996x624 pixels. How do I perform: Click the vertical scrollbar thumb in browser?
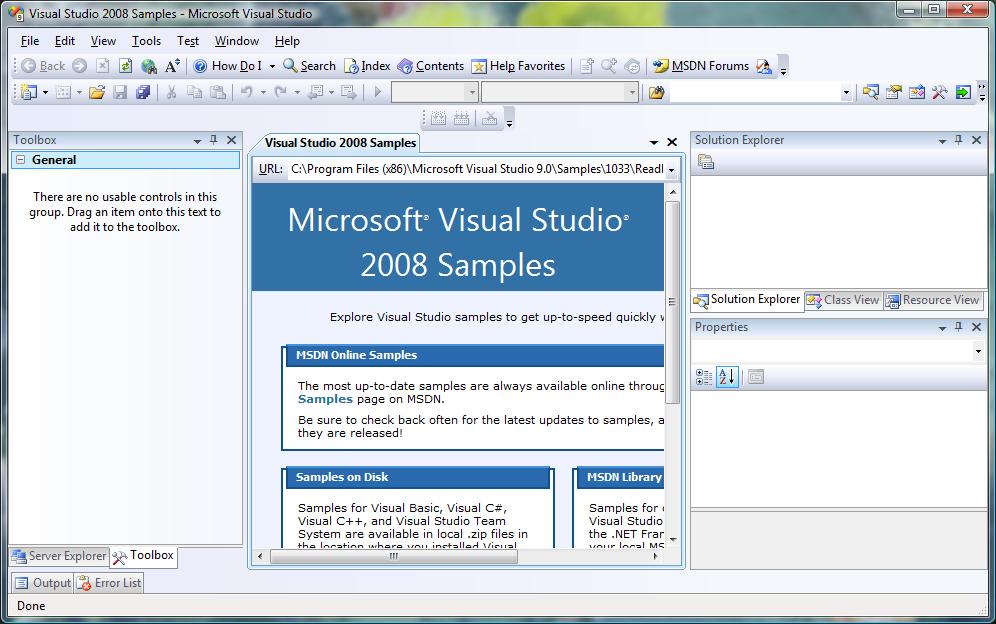click(x=672, y=302)
